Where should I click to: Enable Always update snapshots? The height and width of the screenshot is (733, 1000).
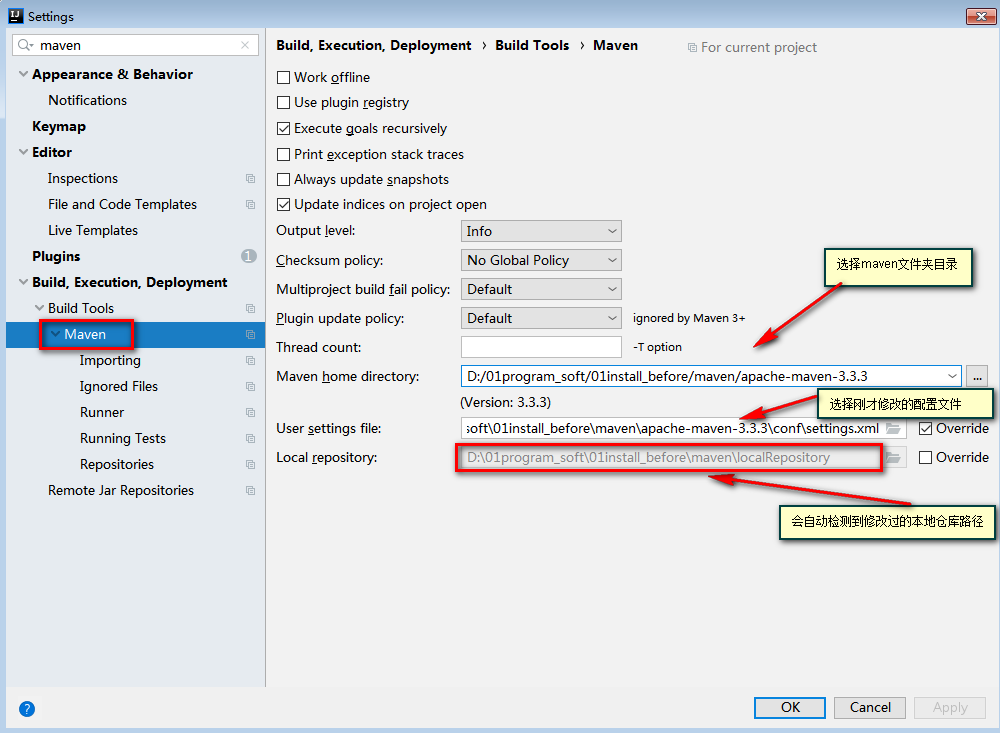(284, 180)
